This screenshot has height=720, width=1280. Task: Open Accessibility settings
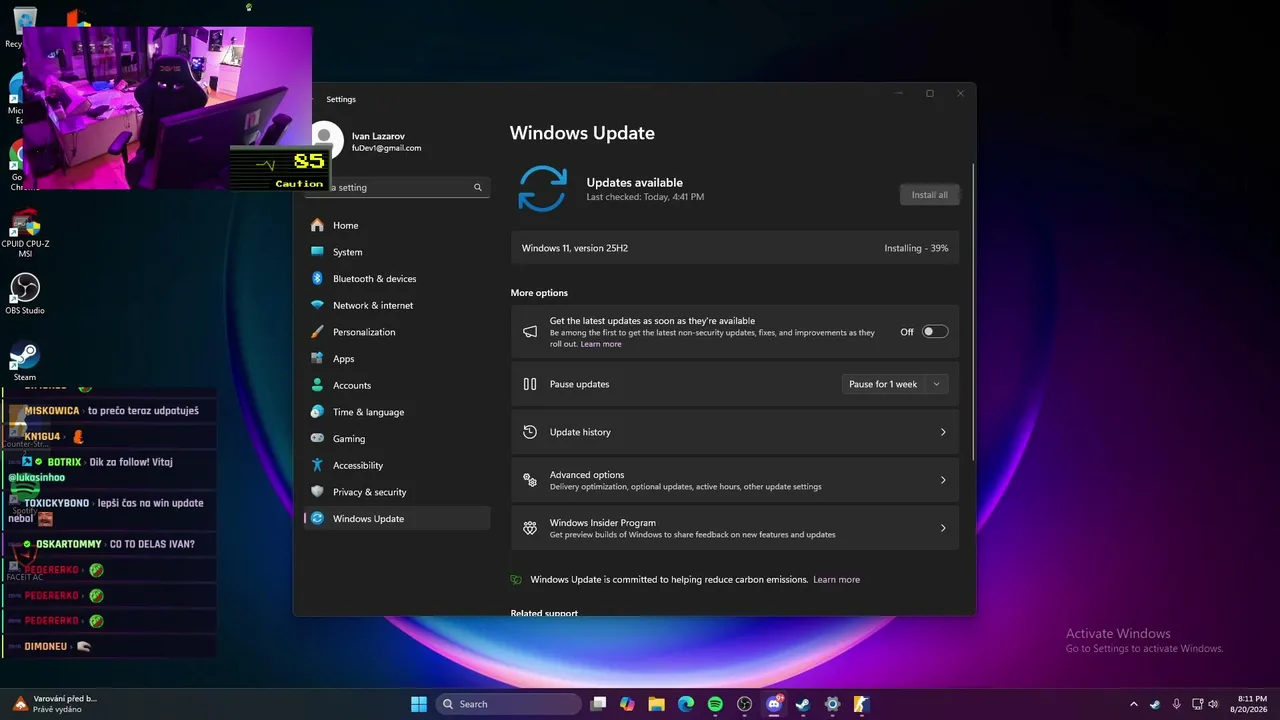pos(397,465)
